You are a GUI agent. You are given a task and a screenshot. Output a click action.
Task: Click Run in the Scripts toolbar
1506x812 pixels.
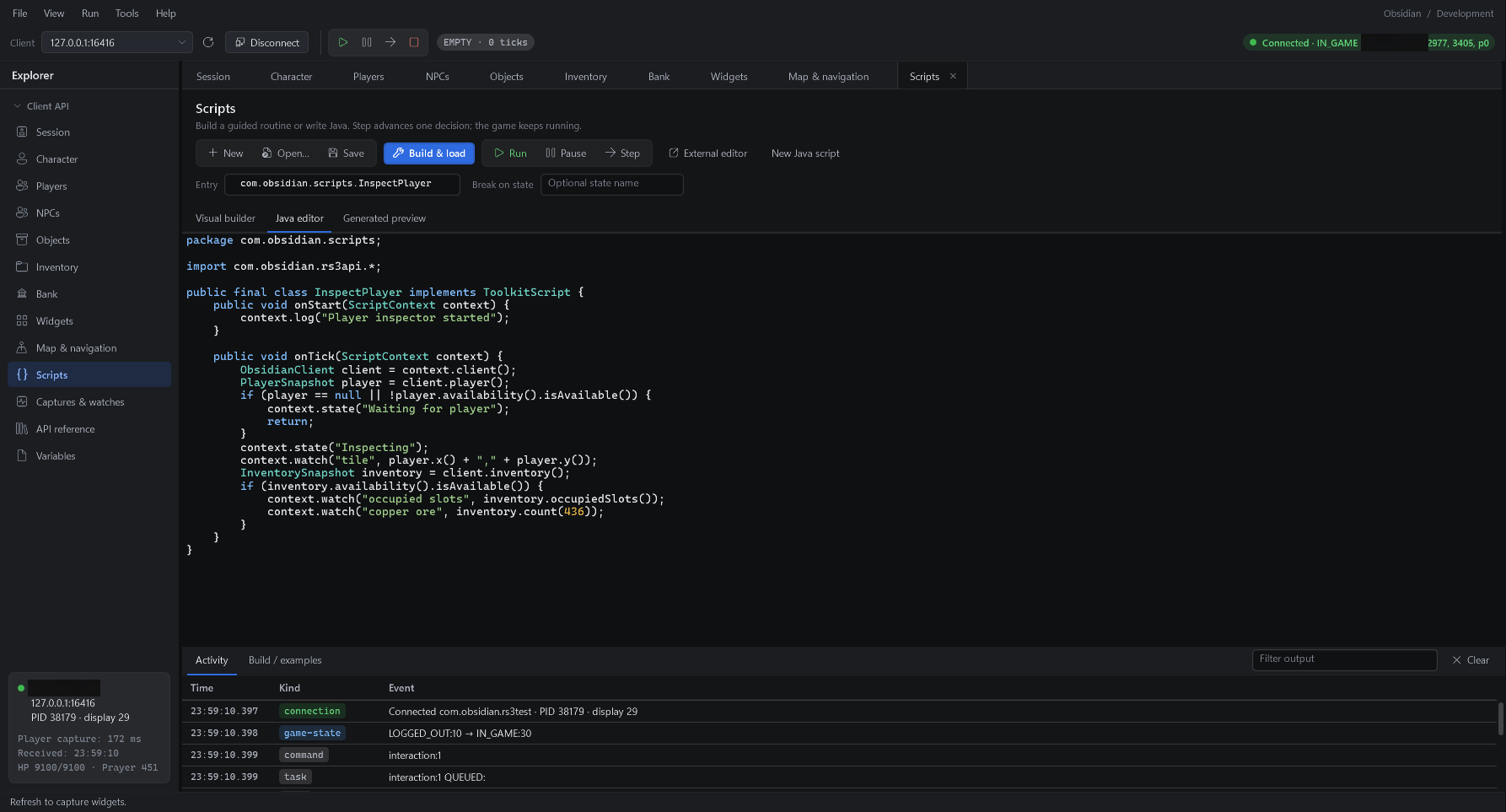click(510, 153)
